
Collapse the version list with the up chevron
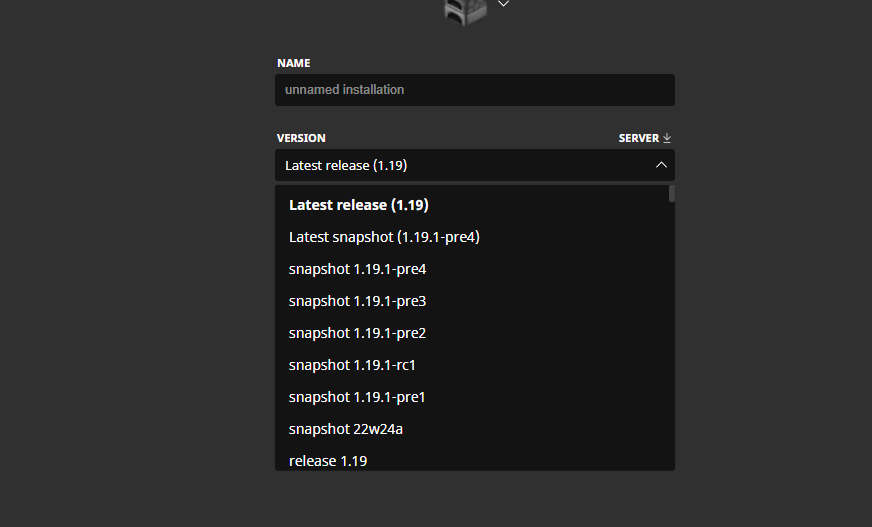pos(660,165)
